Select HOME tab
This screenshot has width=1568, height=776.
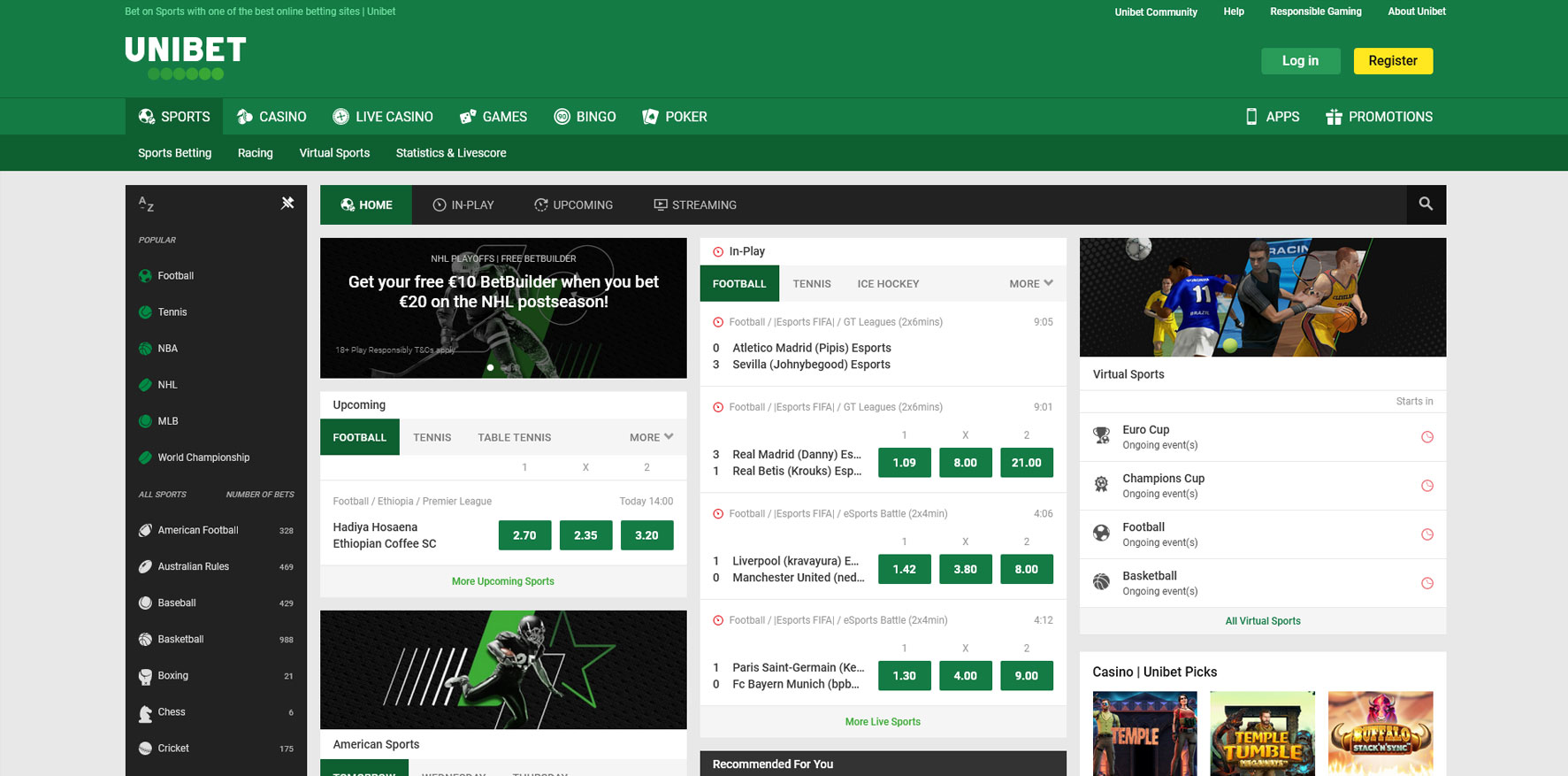click(x=366, y=204)
